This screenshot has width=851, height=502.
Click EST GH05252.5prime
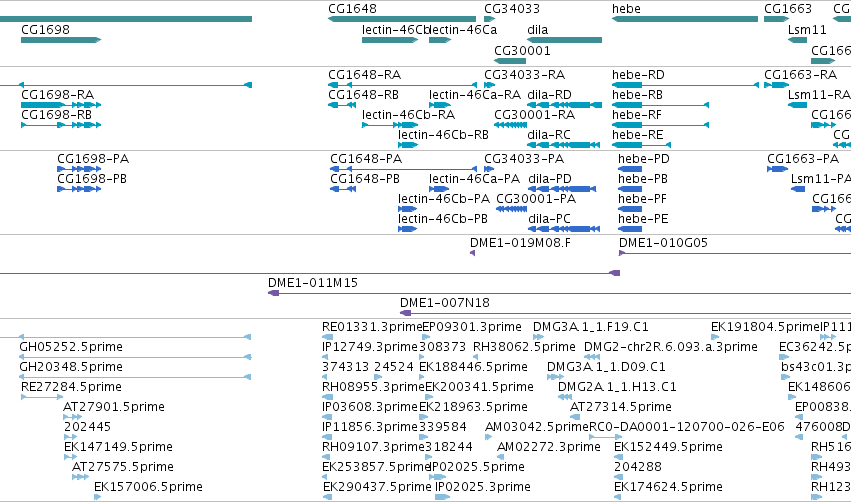pyautogui.click(x=71, y=347)
